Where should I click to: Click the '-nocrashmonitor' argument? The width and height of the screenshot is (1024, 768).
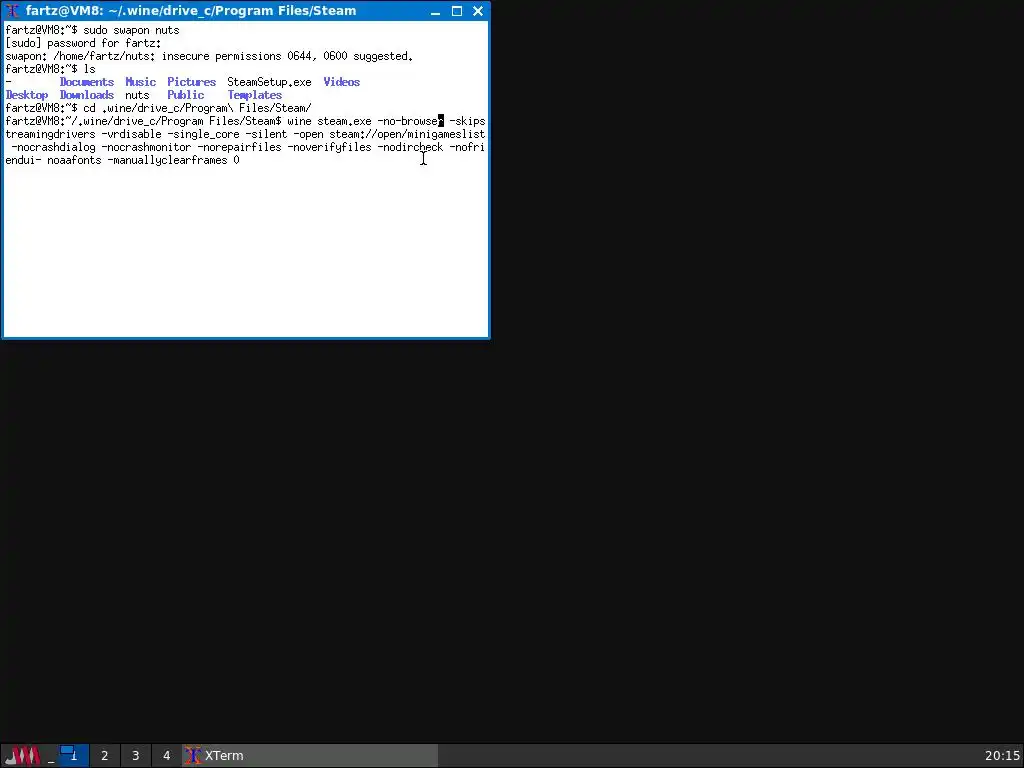tap(146, 148)
